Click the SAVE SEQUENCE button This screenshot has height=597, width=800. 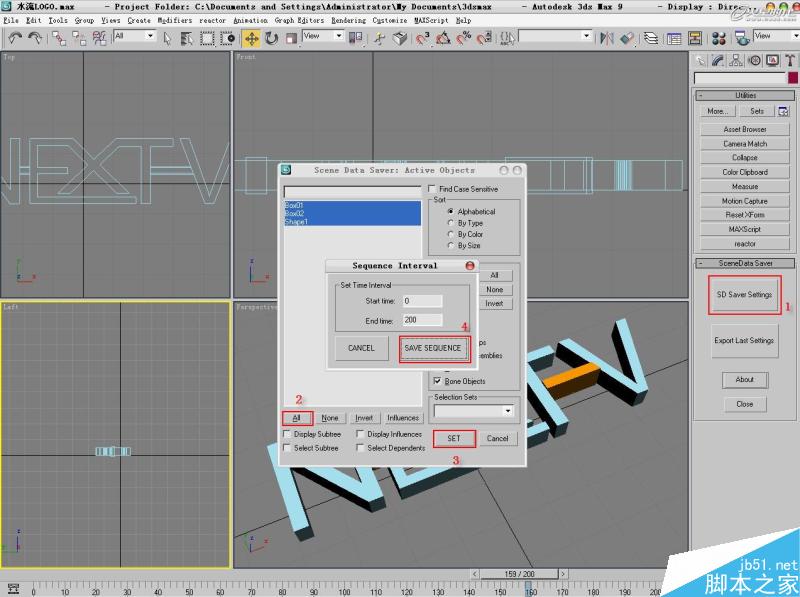click(x=434, y=348)
